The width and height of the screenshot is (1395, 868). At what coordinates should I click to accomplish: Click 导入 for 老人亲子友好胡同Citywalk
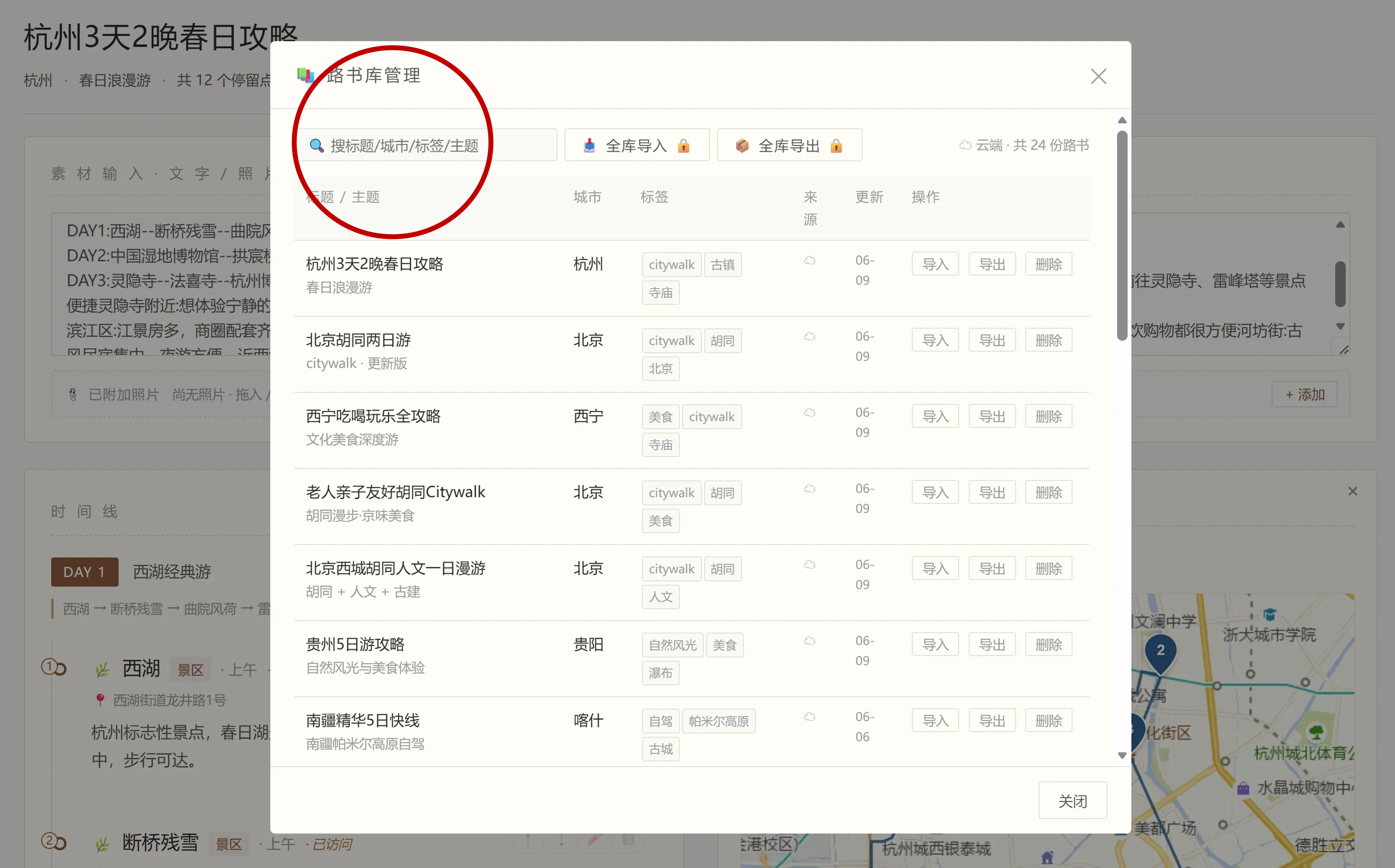tap(935, 492)
